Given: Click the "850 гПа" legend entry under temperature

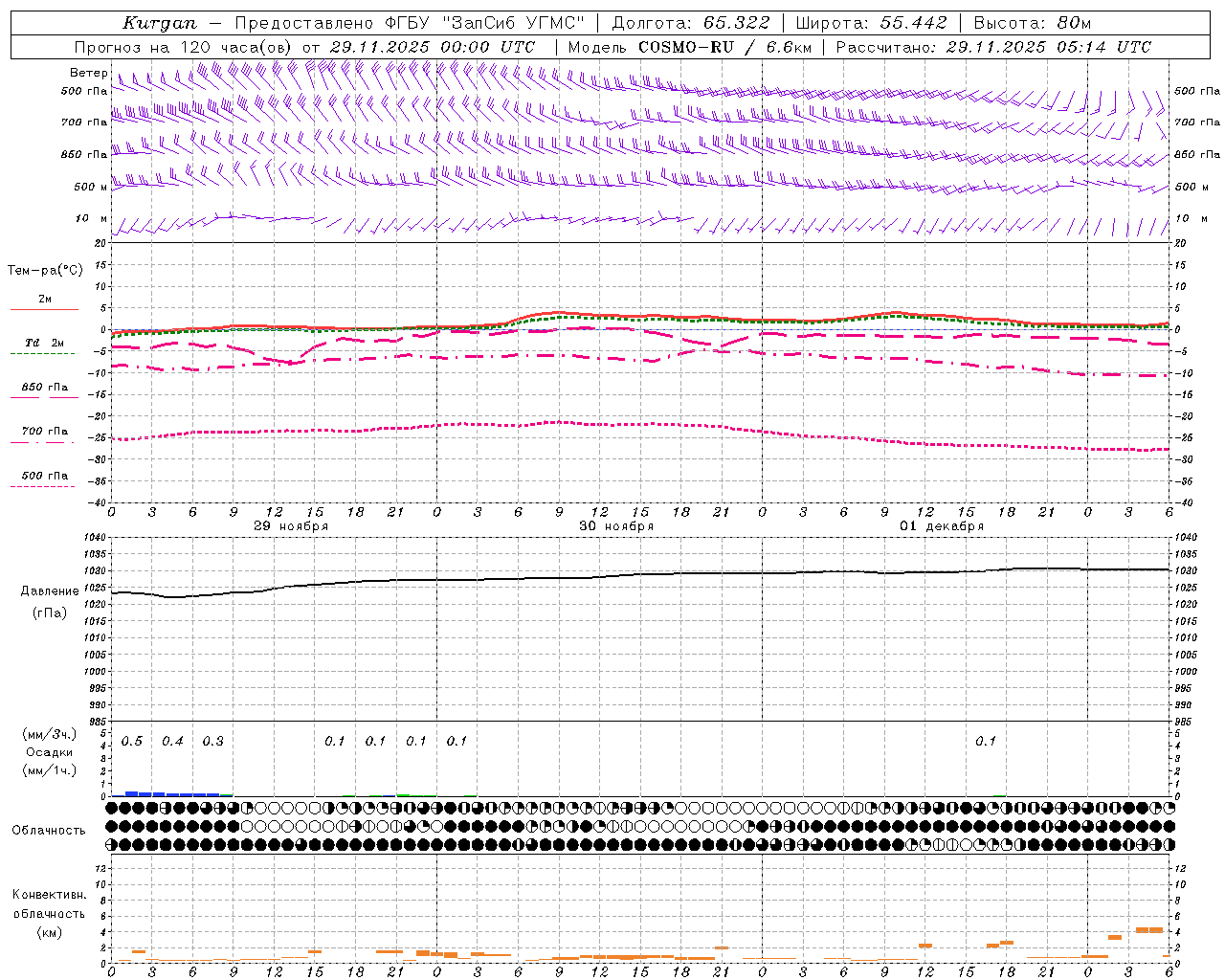Looking at the screenshot, I should pos(45,388).
